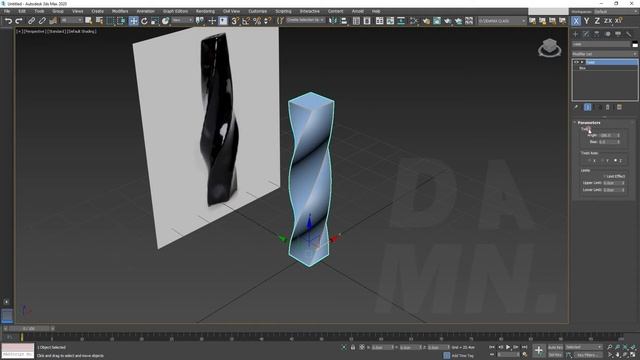Screen dimensions: 640x360
Task: Toggle the Angle Snap button
Action: pyautogui.click(x=246, y=21)
